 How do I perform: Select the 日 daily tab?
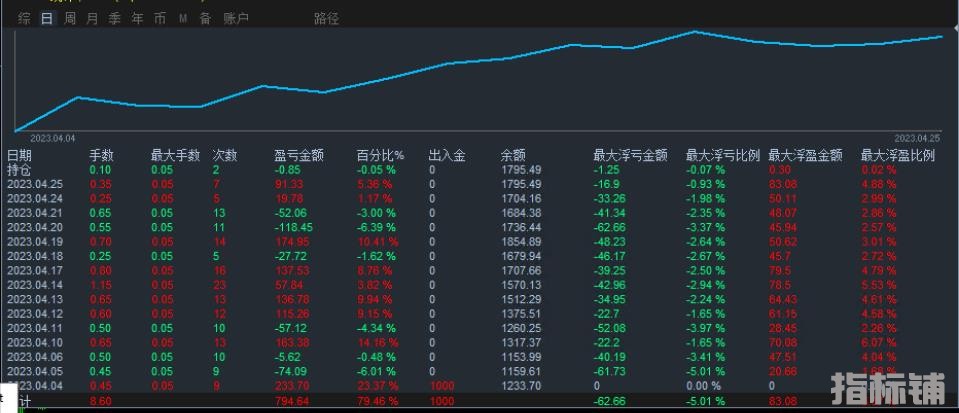click(x=47, y=18)
